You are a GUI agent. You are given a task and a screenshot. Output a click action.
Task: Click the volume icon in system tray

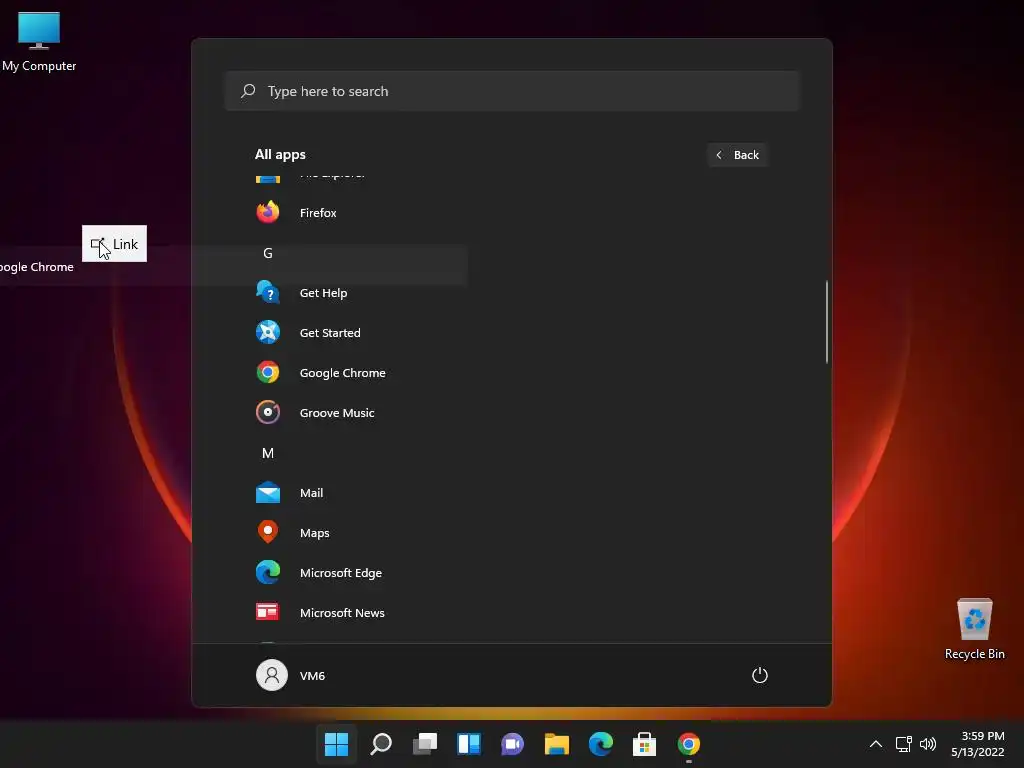click(927, 744)
